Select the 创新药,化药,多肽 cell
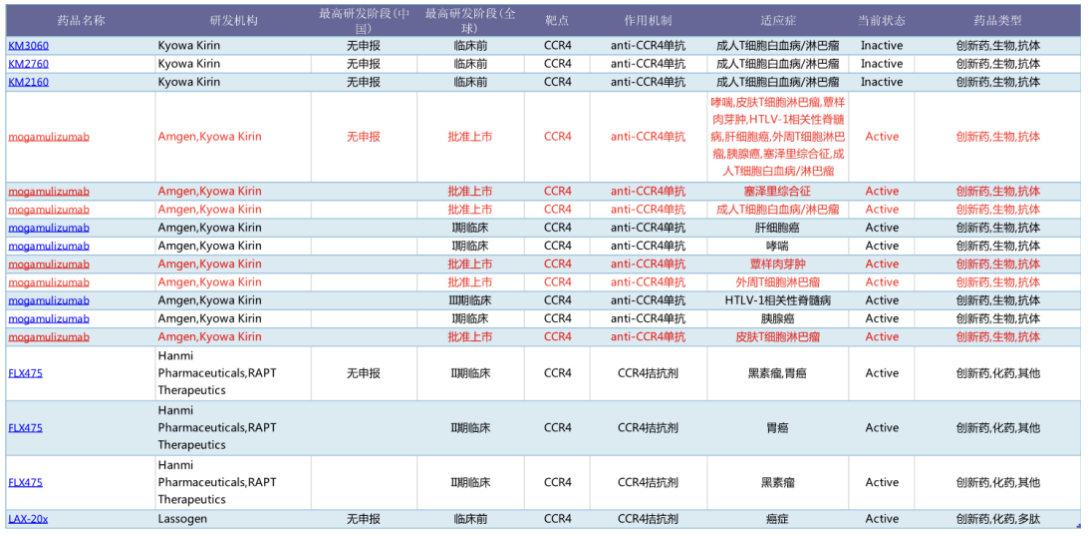1090x536 pixels. pyautogui.click(x=998, y=519)
